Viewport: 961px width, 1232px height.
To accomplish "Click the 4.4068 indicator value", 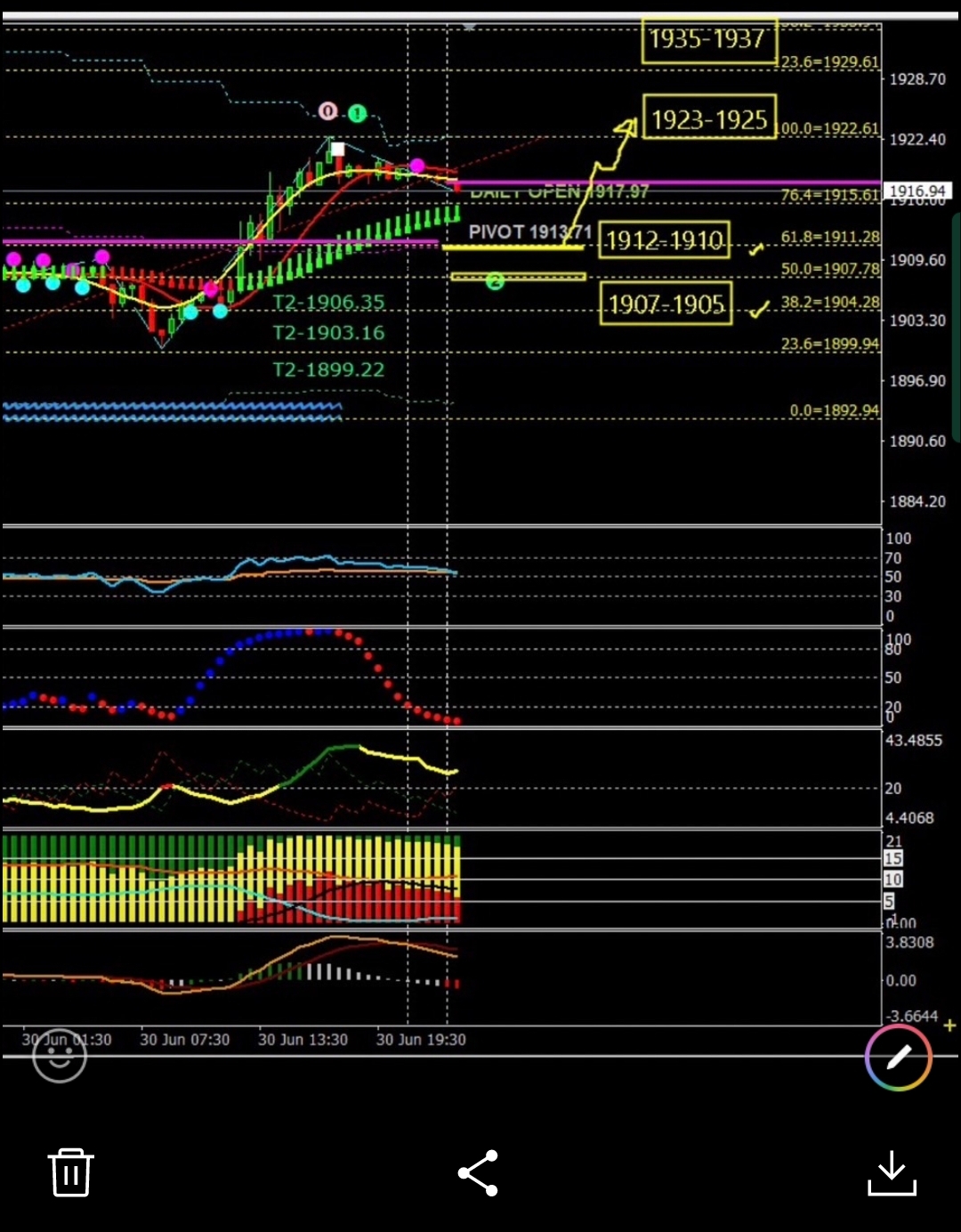I will 909,817.
